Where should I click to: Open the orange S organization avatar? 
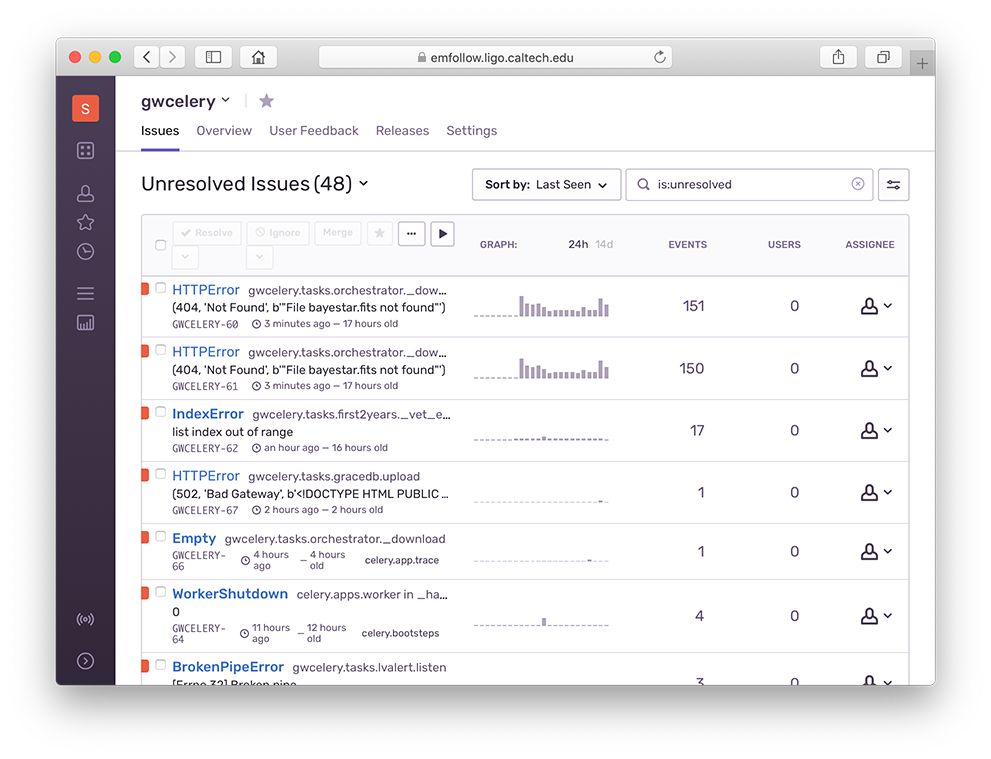[85, 108]
